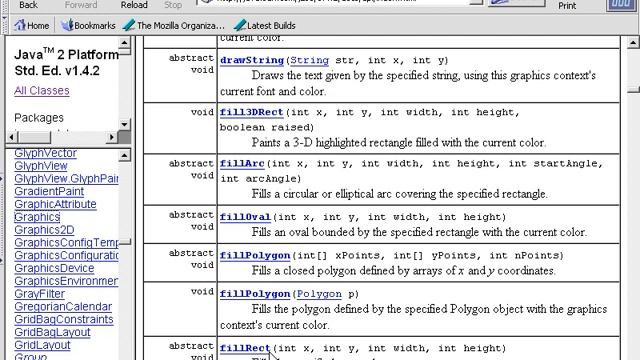The height and width of the screenshot is (360, 640).
Task: Open the GridBagConstraints class link
Action: click(x=64, y=319)
